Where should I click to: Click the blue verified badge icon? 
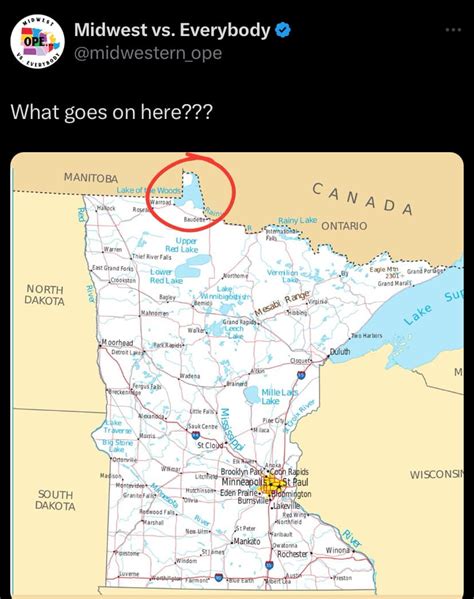click(x=283, y=30)
